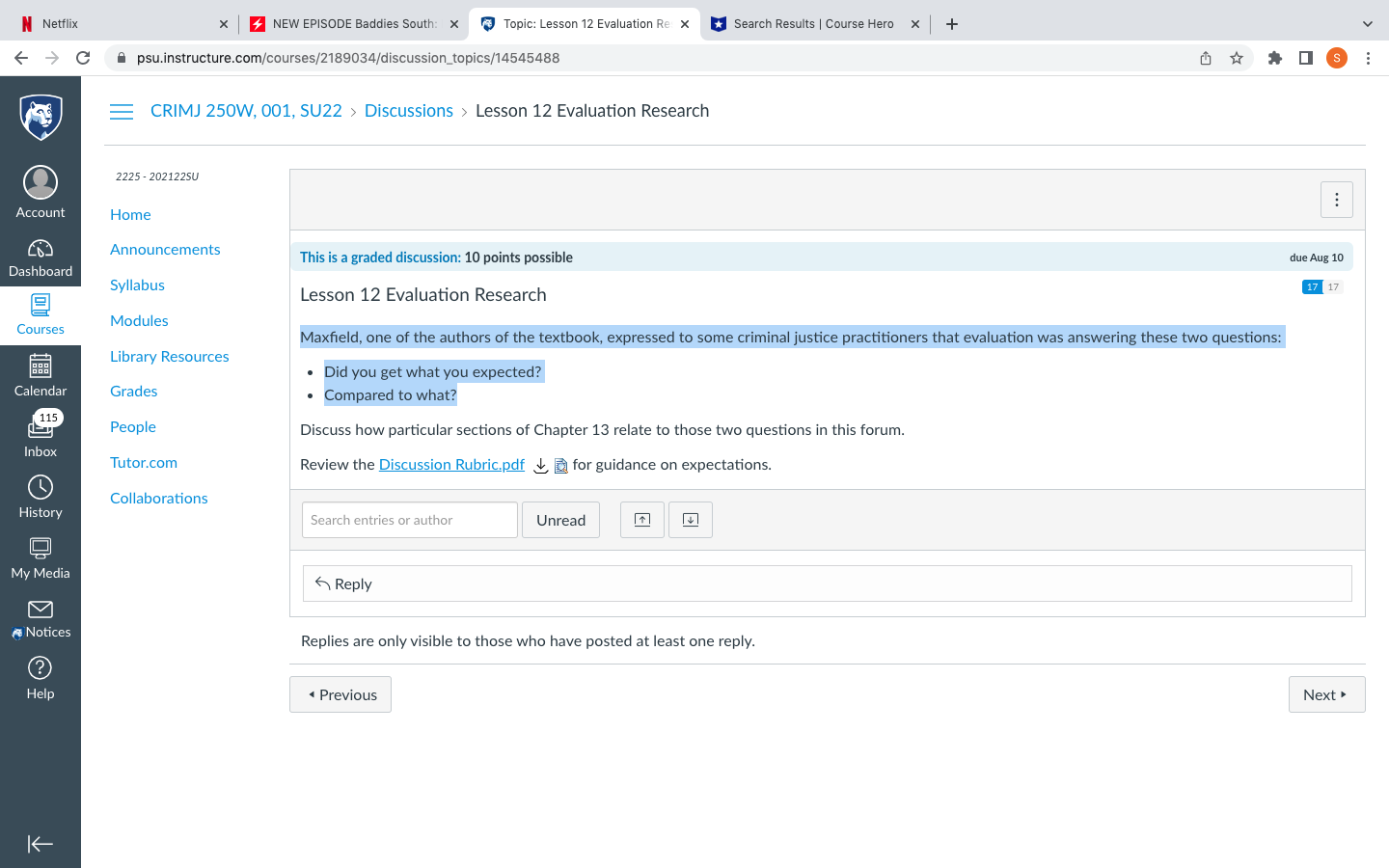This screenshot has width=1389, height=868.
Task: Open Courses in global navigation
Action: tap(41, 315)
